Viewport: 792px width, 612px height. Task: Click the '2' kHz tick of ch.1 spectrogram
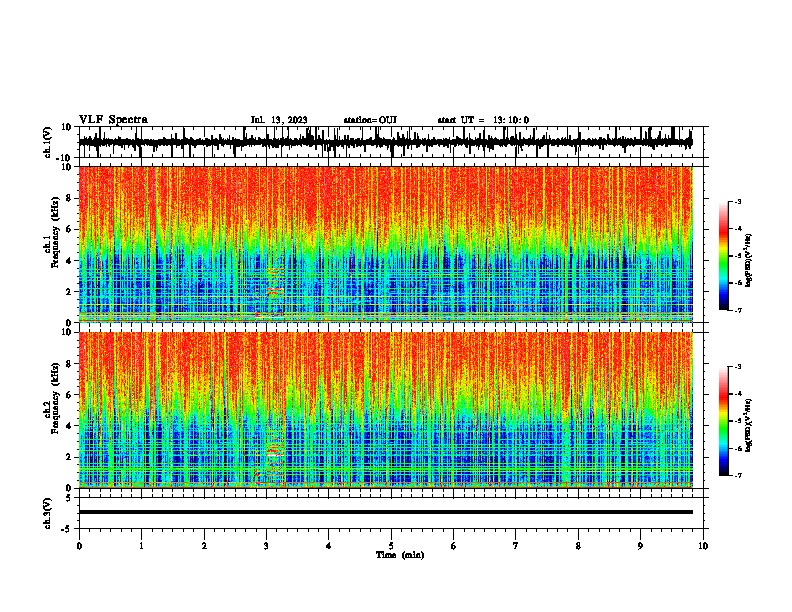[x=69, y=291]
